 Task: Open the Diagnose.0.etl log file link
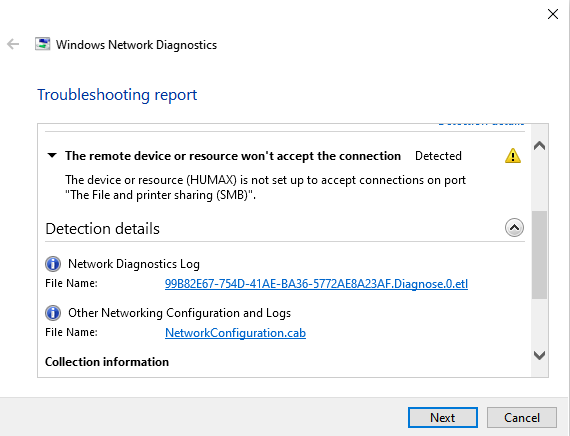coord(316,284)
